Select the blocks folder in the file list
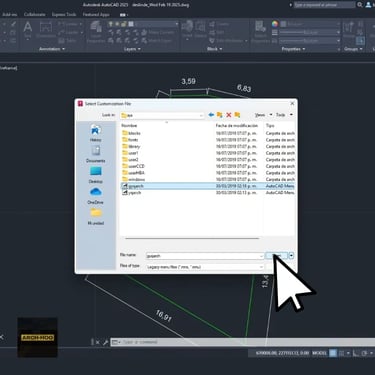375x375 pixels. click(x=132, y=133)
